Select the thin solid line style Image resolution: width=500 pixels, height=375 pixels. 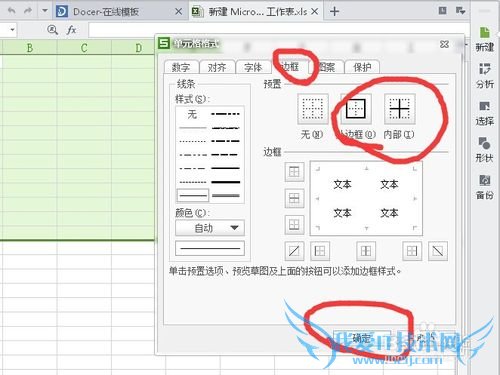tap(193, 195)
